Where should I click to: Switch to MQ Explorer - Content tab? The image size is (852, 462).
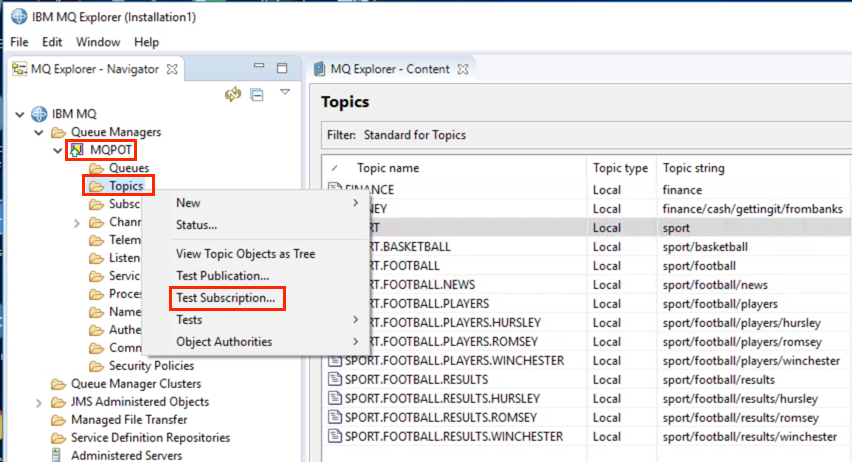point(391,69)
